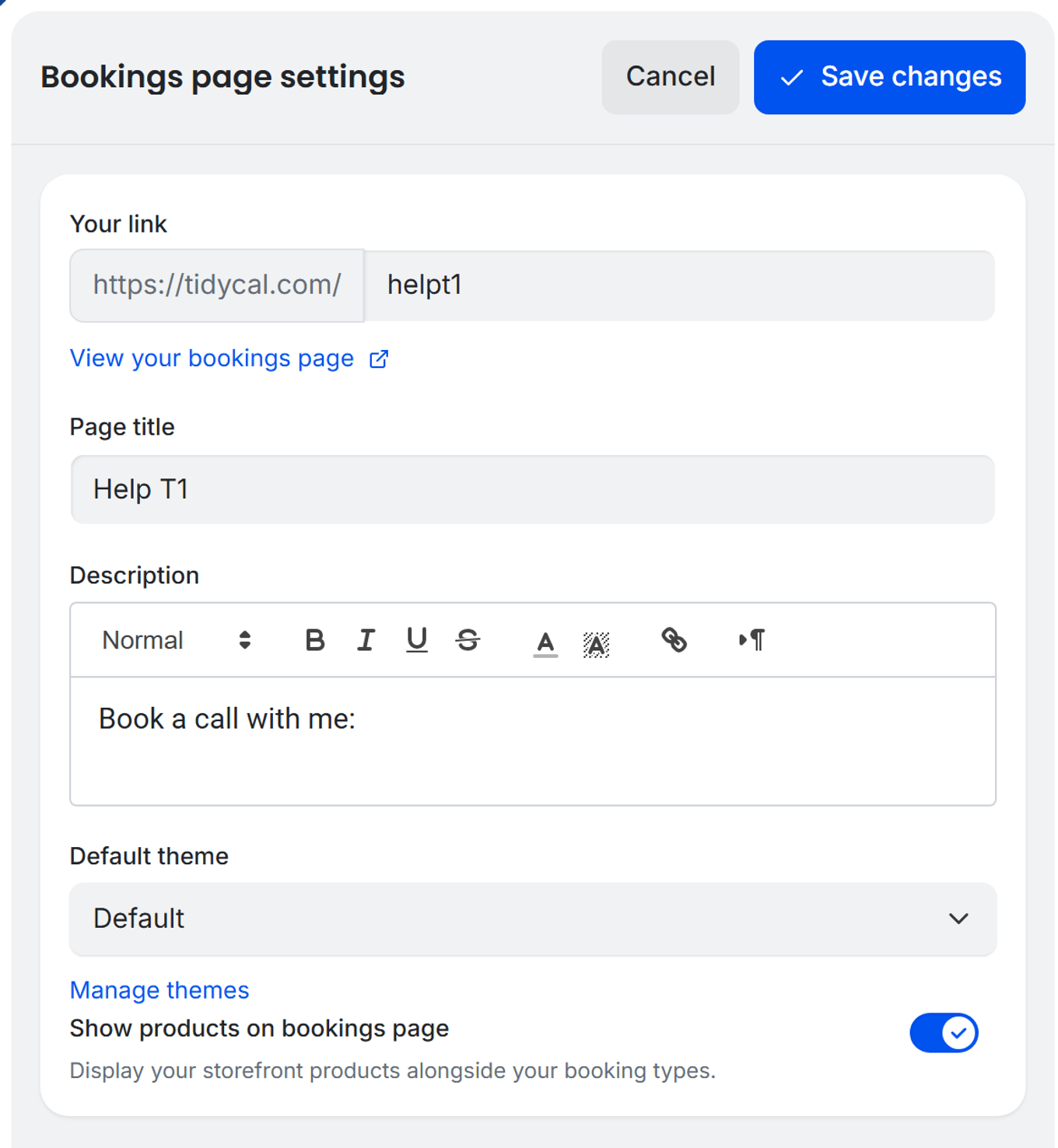Apply italic formatting in description toolbar
The image size is (1058, 1148).
[366, 640]
